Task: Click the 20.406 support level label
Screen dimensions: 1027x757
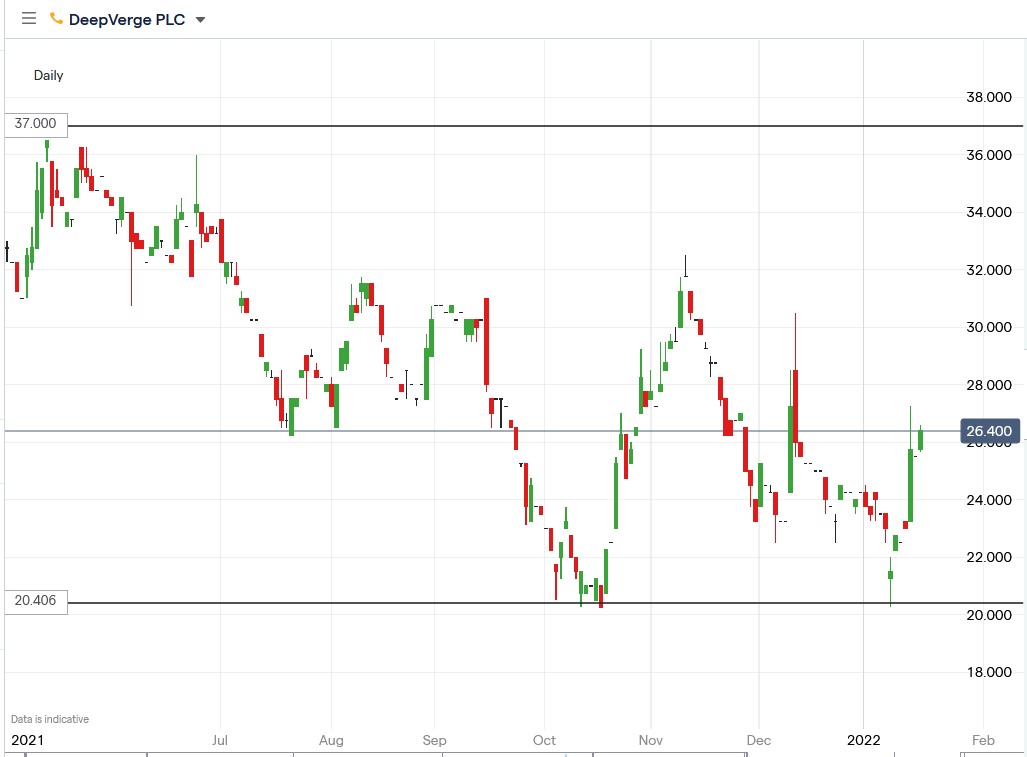Action: pos(35,601)
